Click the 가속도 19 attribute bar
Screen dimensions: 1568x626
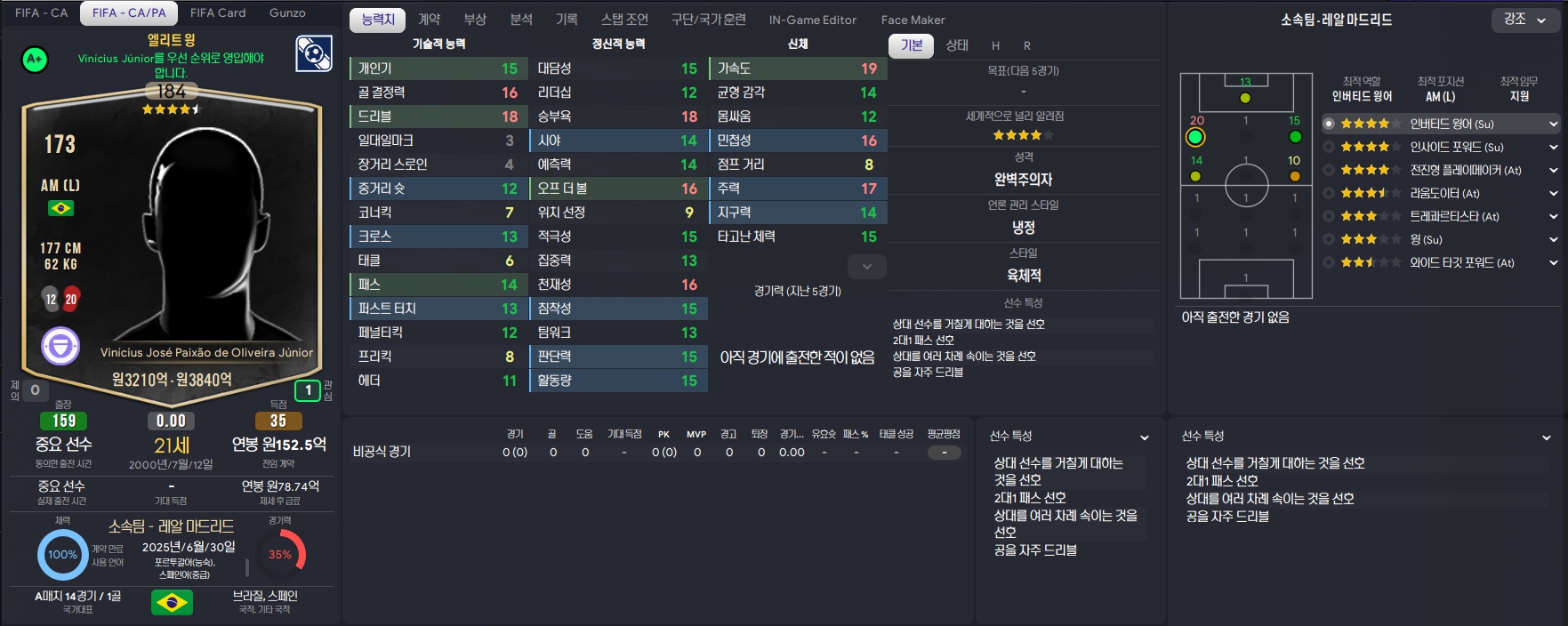point(798,68)
